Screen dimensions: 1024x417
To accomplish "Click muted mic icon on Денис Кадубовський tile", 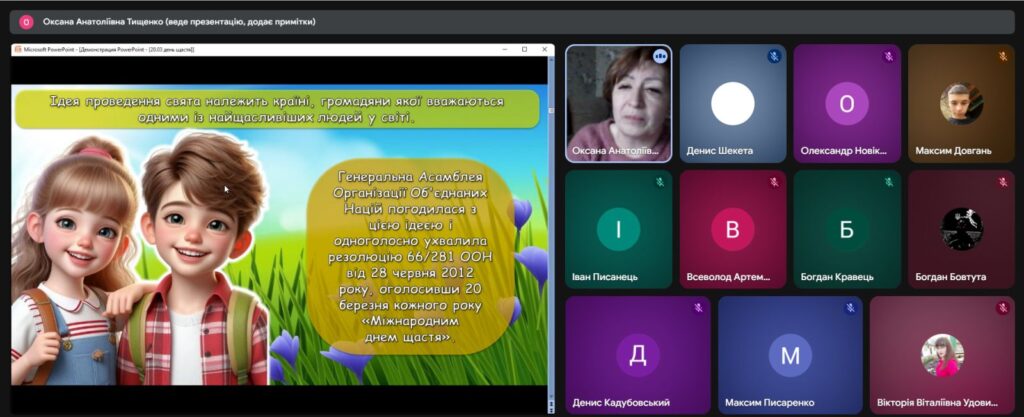I will click(697, 309).
